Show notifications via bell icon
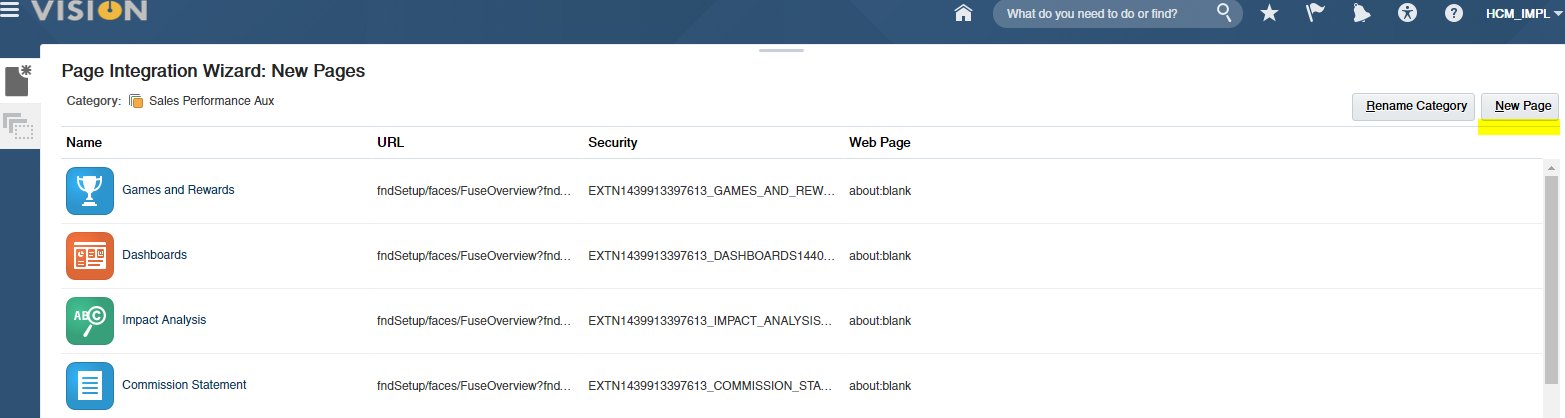The height and width of the screenshot is (418, 1565). click(1361, 13)
